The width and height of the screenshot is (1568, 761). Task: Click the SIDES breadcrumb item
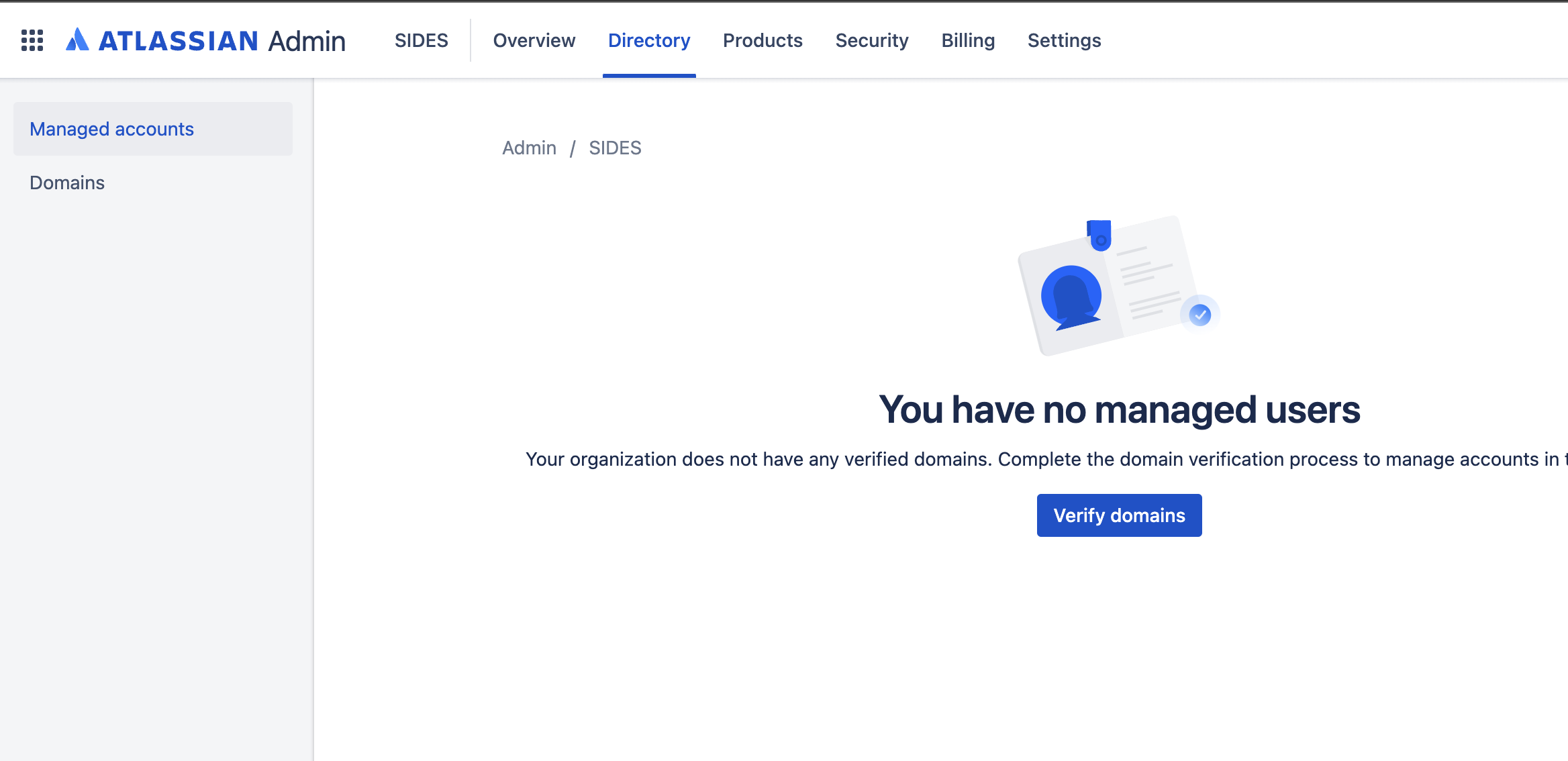click(x=615, y=148)
